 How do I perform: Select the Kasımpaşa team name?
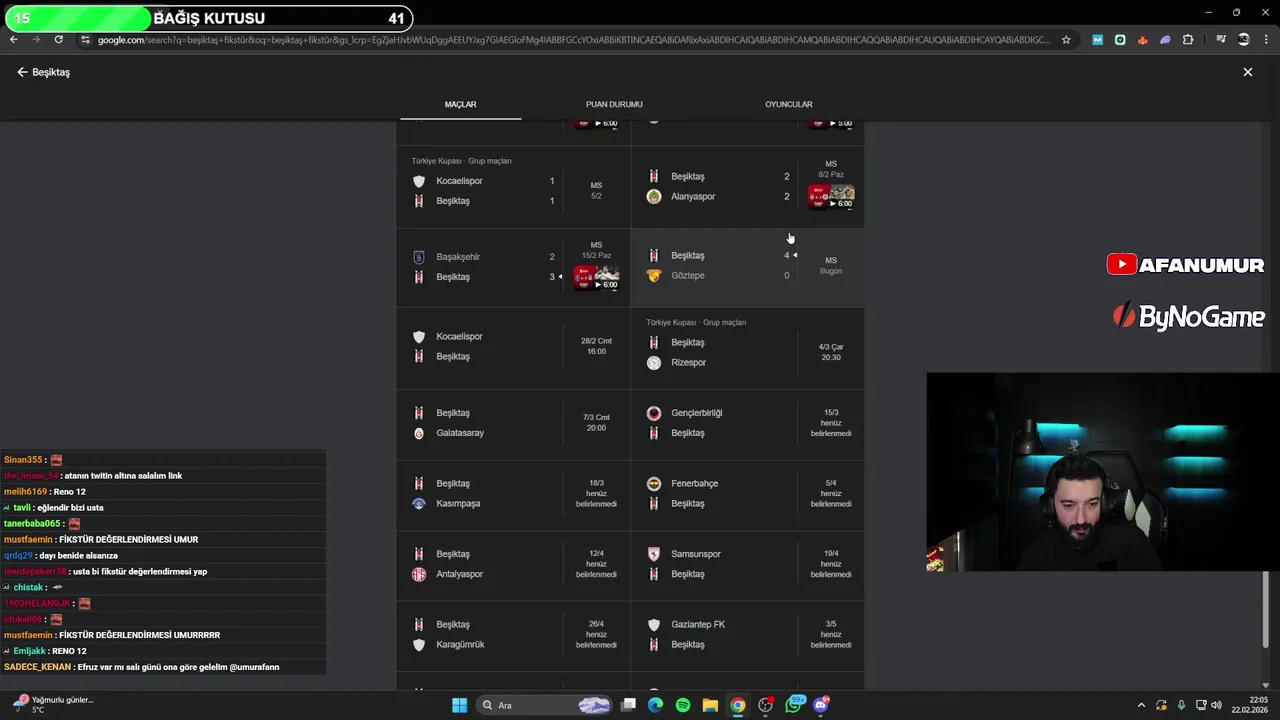pos(458,503)
